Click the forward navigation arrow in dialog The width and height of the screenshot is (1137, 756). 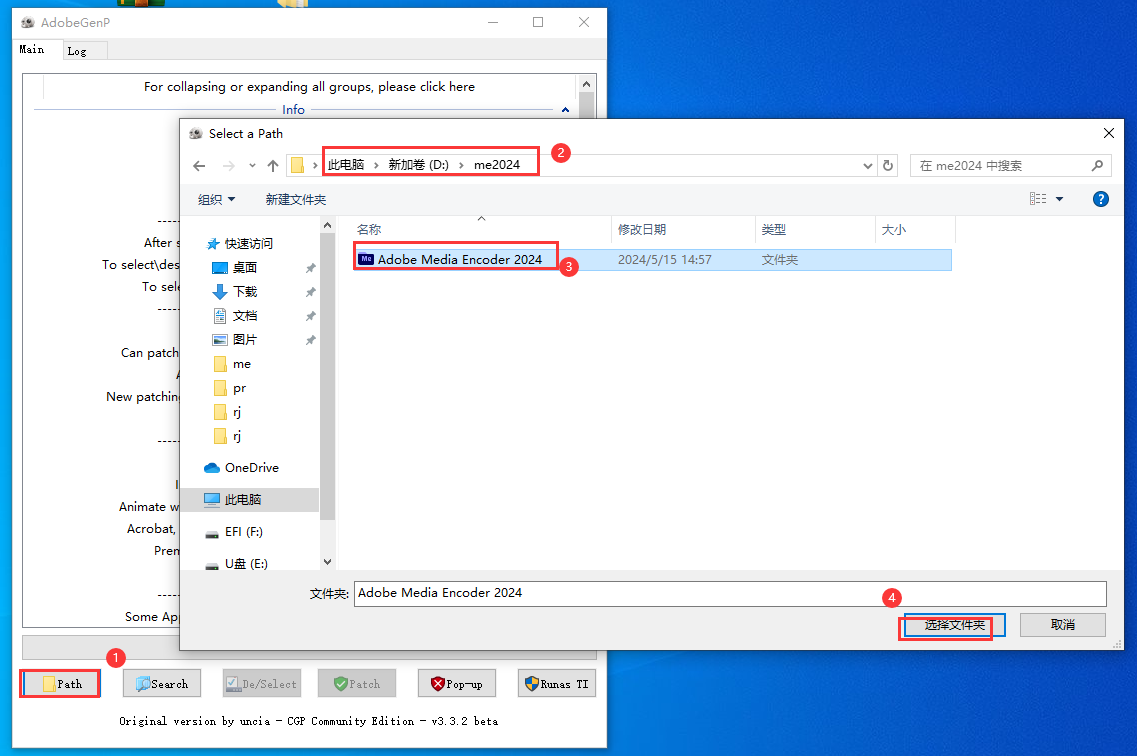[228, 166]
